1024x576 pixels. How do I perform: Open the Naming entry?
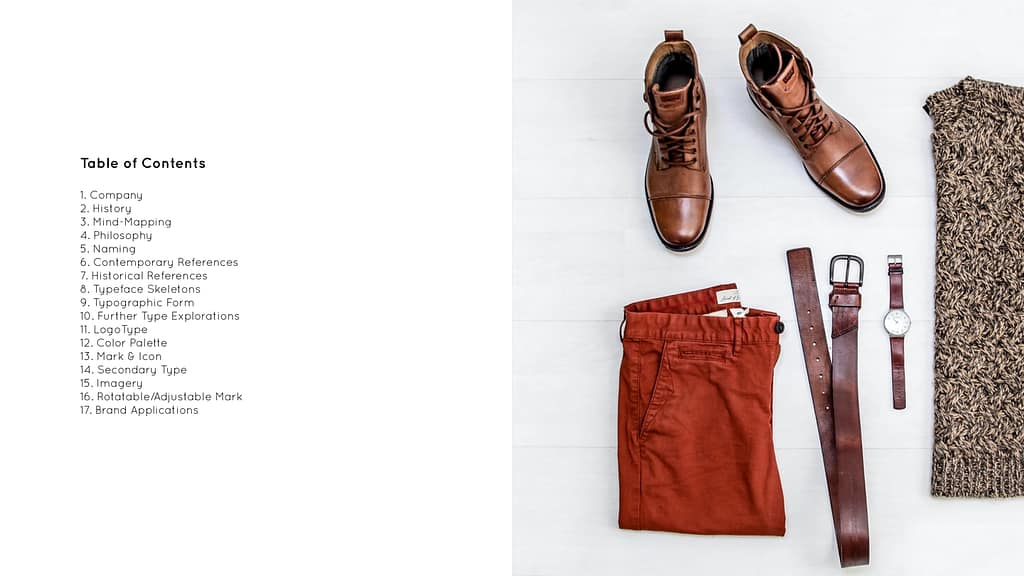point(108,249)
